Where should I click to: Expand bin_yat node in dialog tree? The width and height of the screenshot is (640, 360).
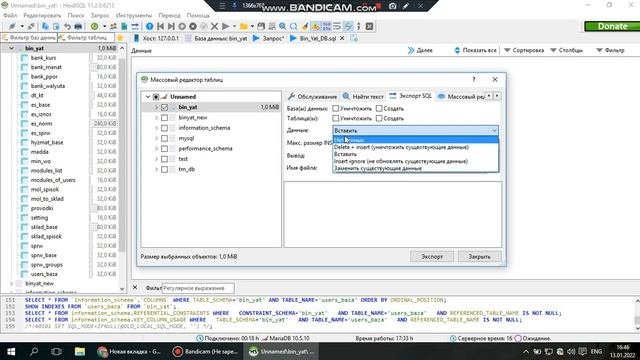click(x=156, y=107)
